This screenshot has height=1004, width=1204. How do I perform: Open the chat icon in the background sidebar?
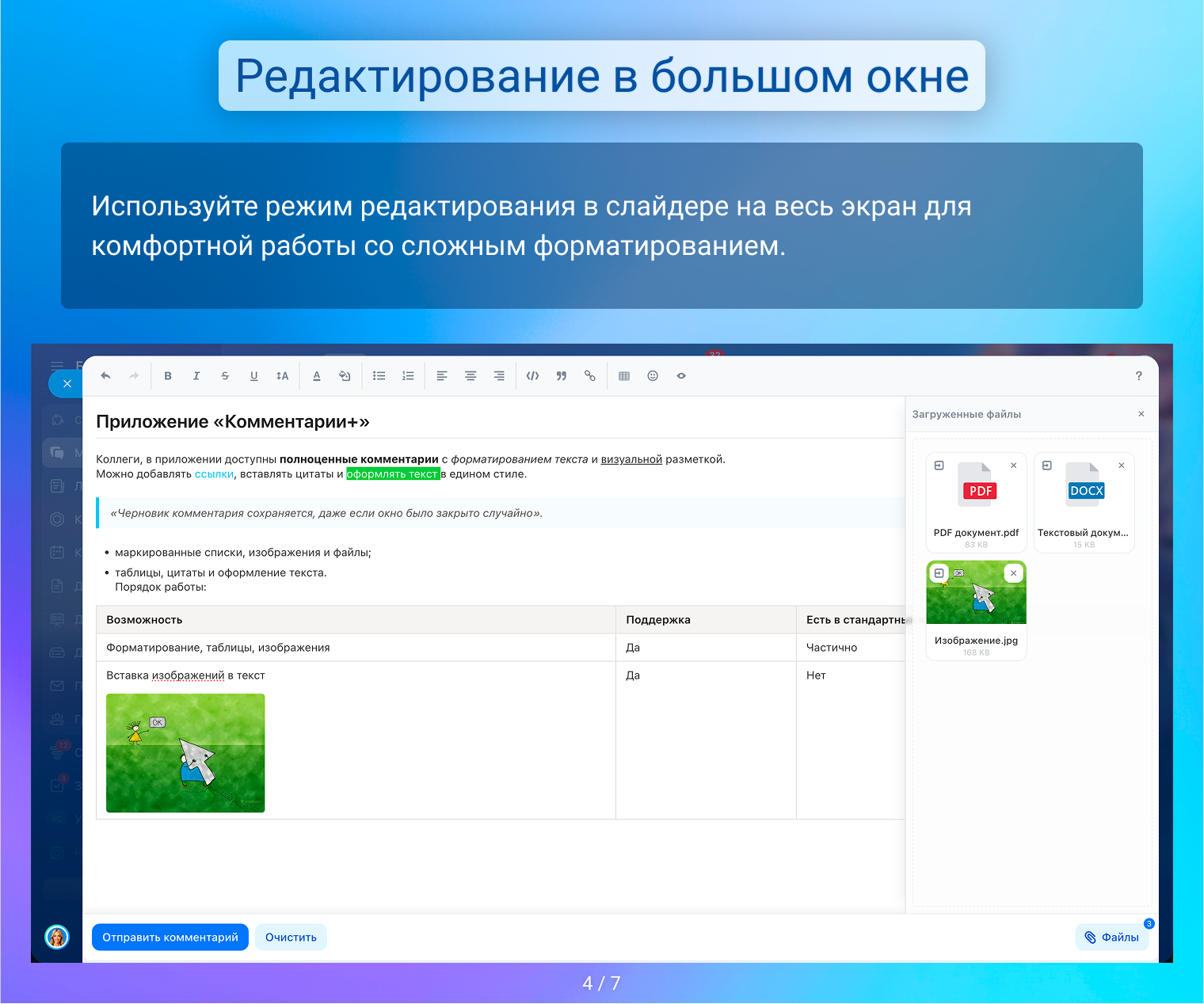click(x=57, y=453)
